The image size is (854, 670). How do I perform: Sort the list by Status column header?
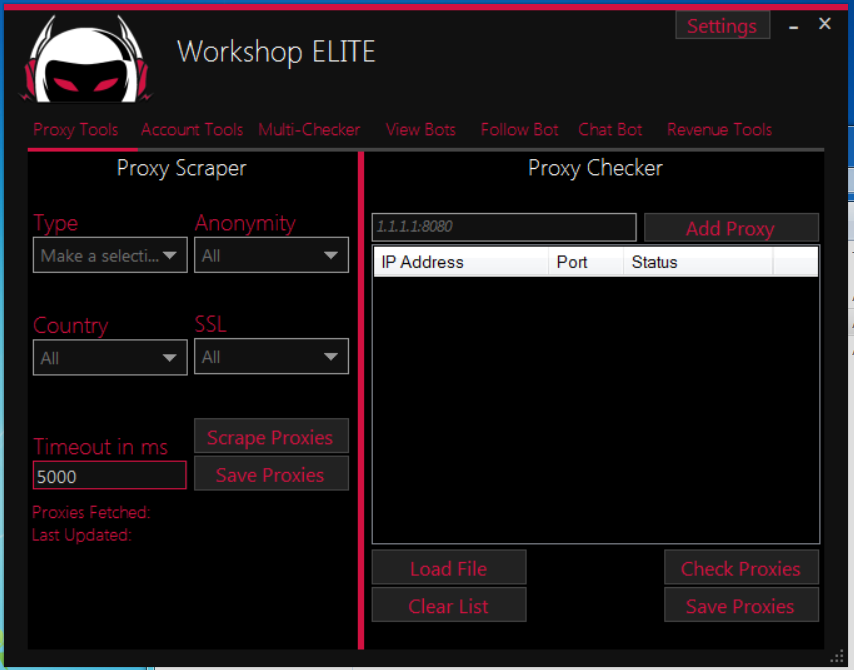(697, 262)
